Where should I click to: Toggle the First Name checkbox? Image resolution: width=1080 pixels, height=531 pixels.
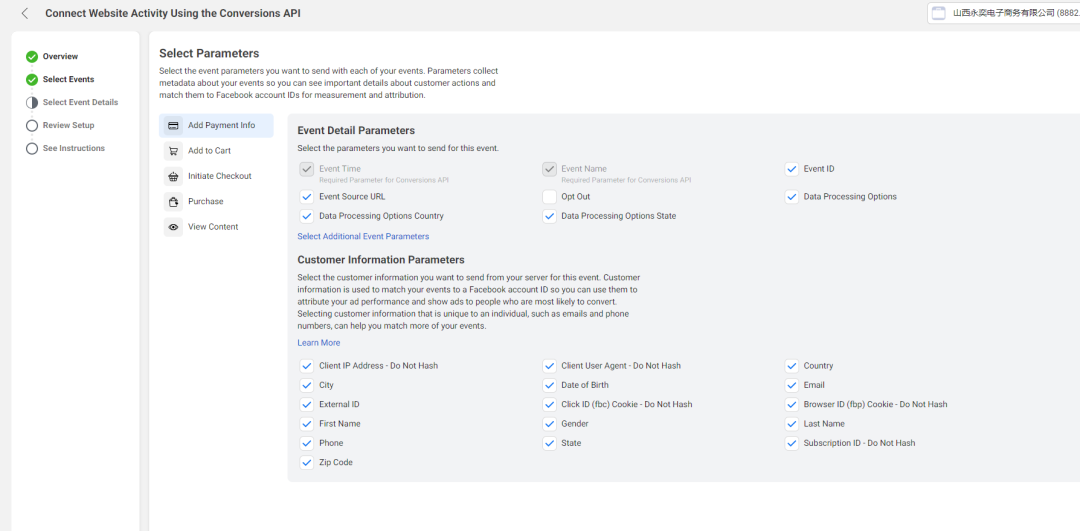307,424
